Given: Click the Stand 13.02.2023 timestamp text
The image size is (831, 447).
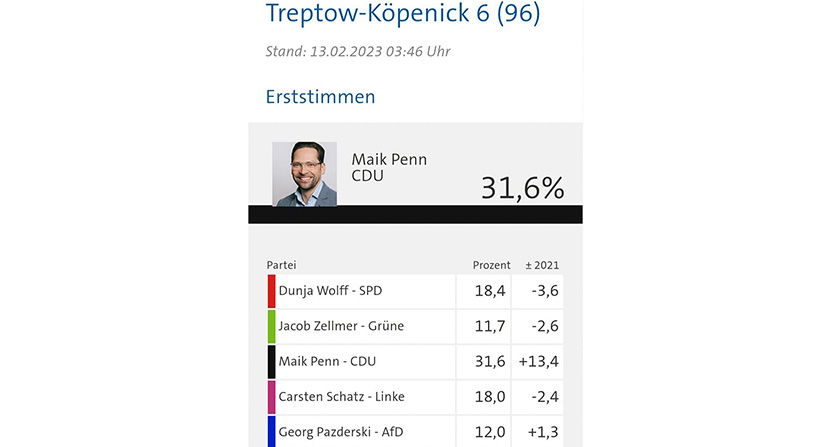Looking at the screenshot, I should 358,51.
